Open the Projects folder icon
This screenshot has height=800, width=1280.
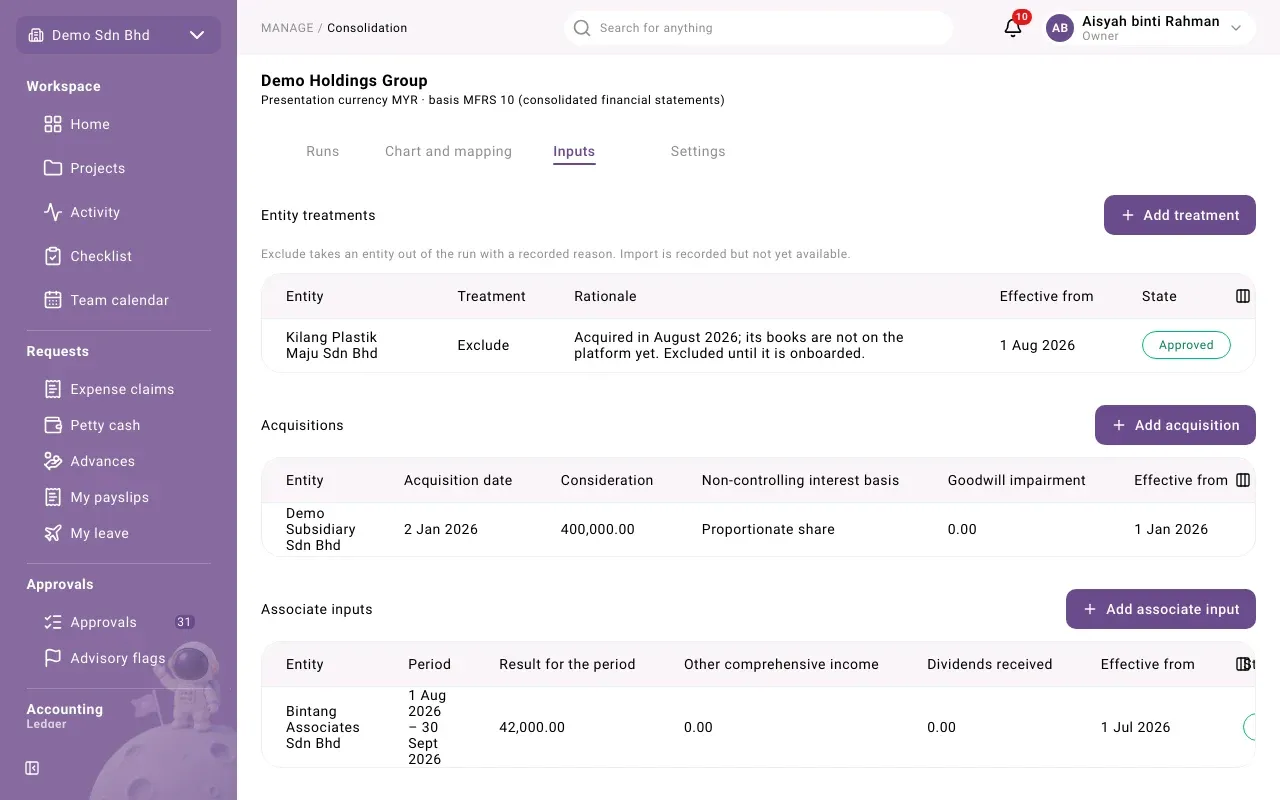pos(53,168)
